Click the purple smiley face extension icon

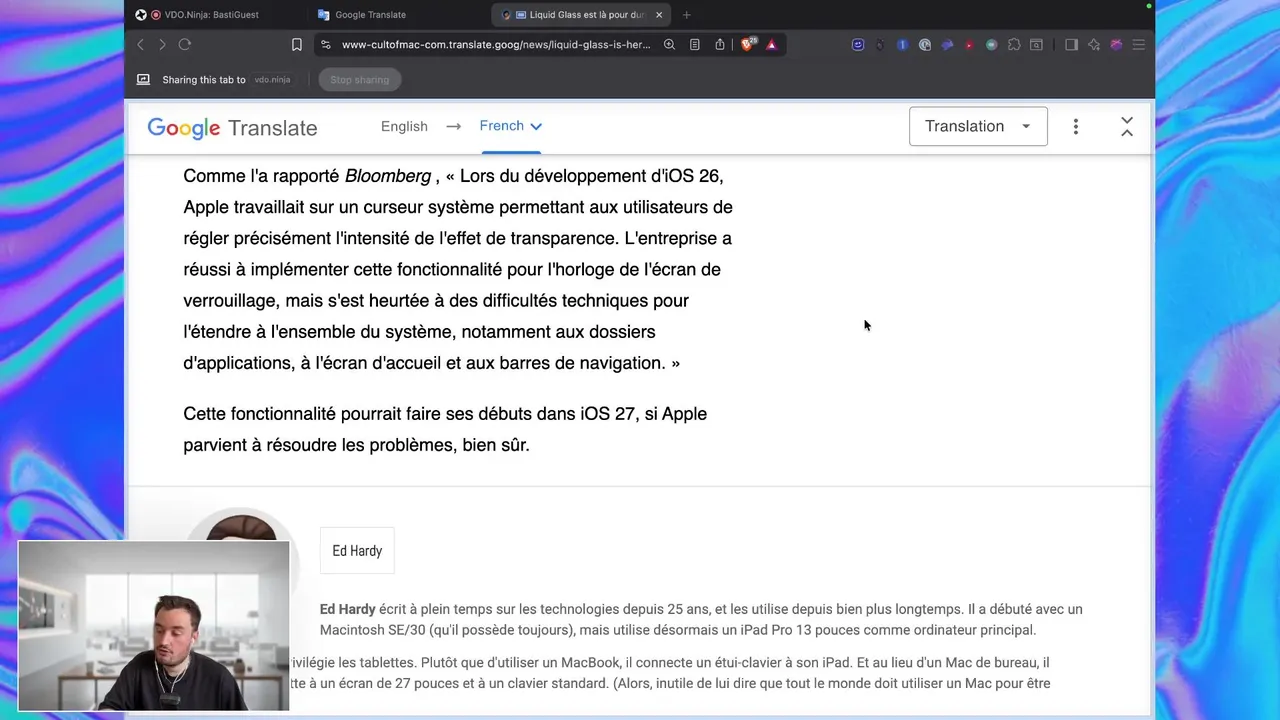click(858, 45)
